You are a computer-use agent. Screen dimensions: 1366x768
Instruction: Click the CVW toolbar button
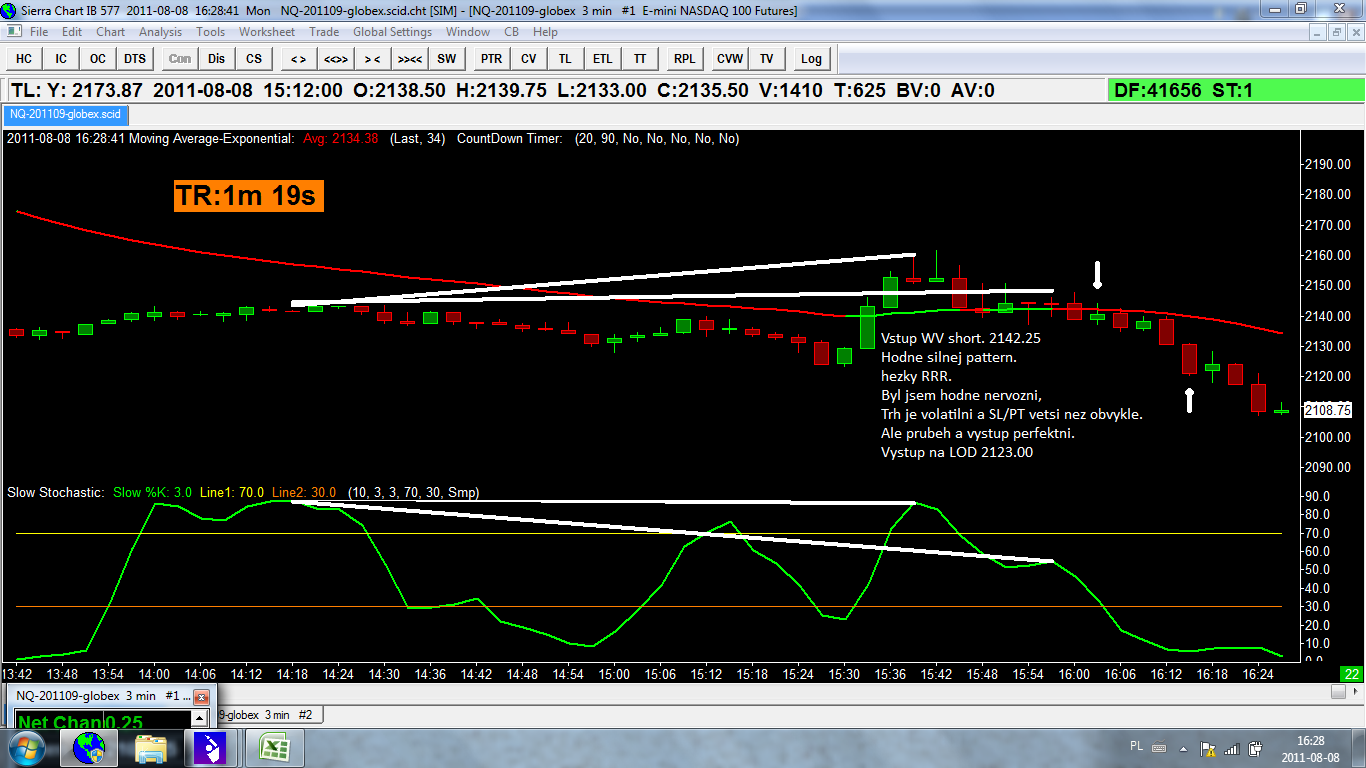click(729, 59)
